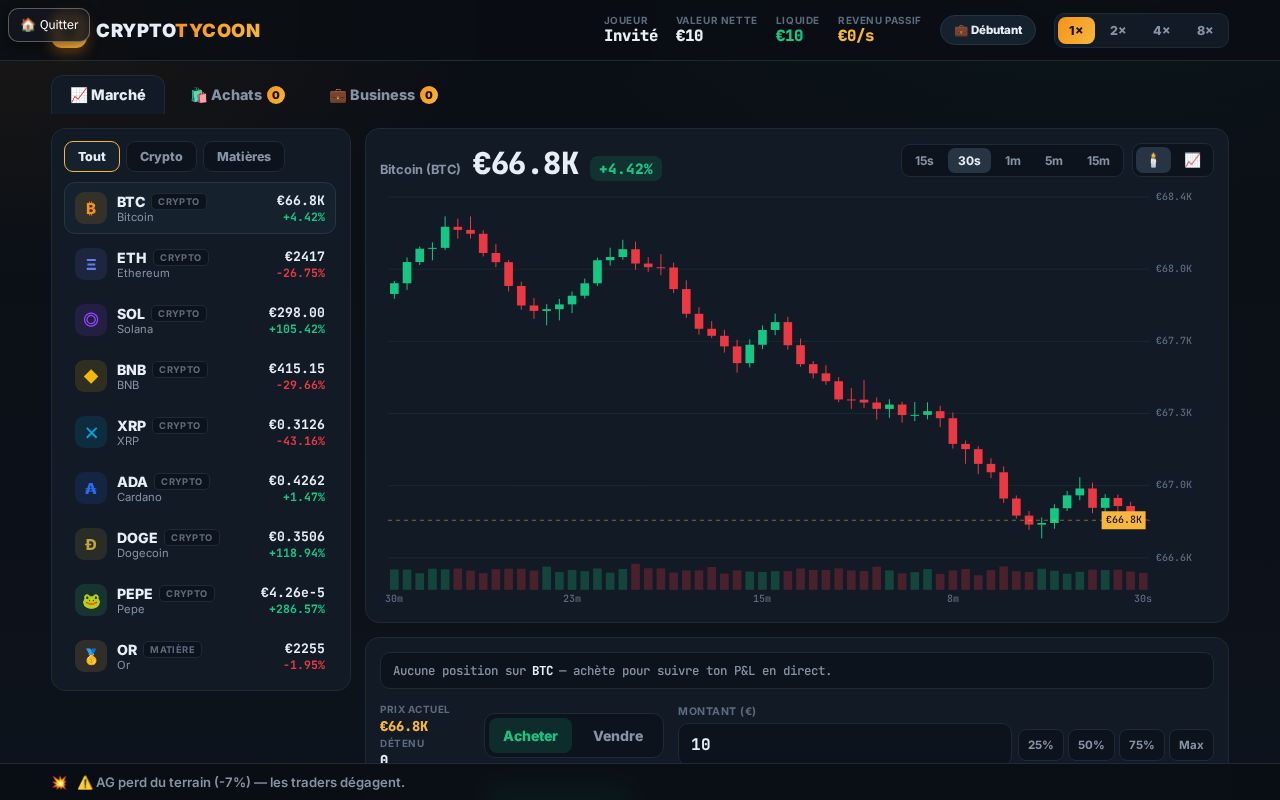The image size is (1280, 800).
Task: Click the €66.8K current price marker on chart
Action: pos(1124,520)
